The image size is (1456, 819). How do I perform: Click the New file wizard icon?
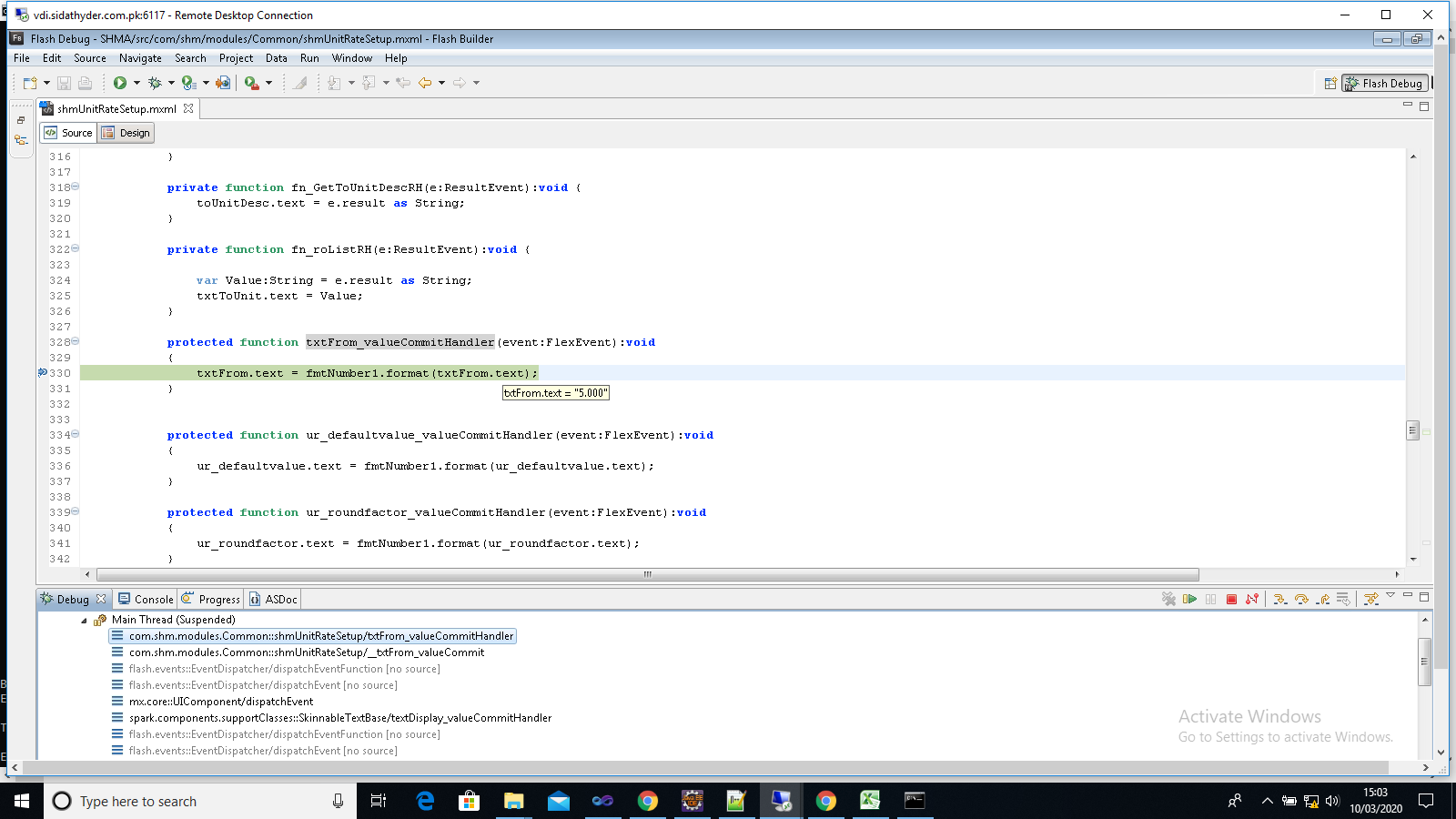coord(29,83)
